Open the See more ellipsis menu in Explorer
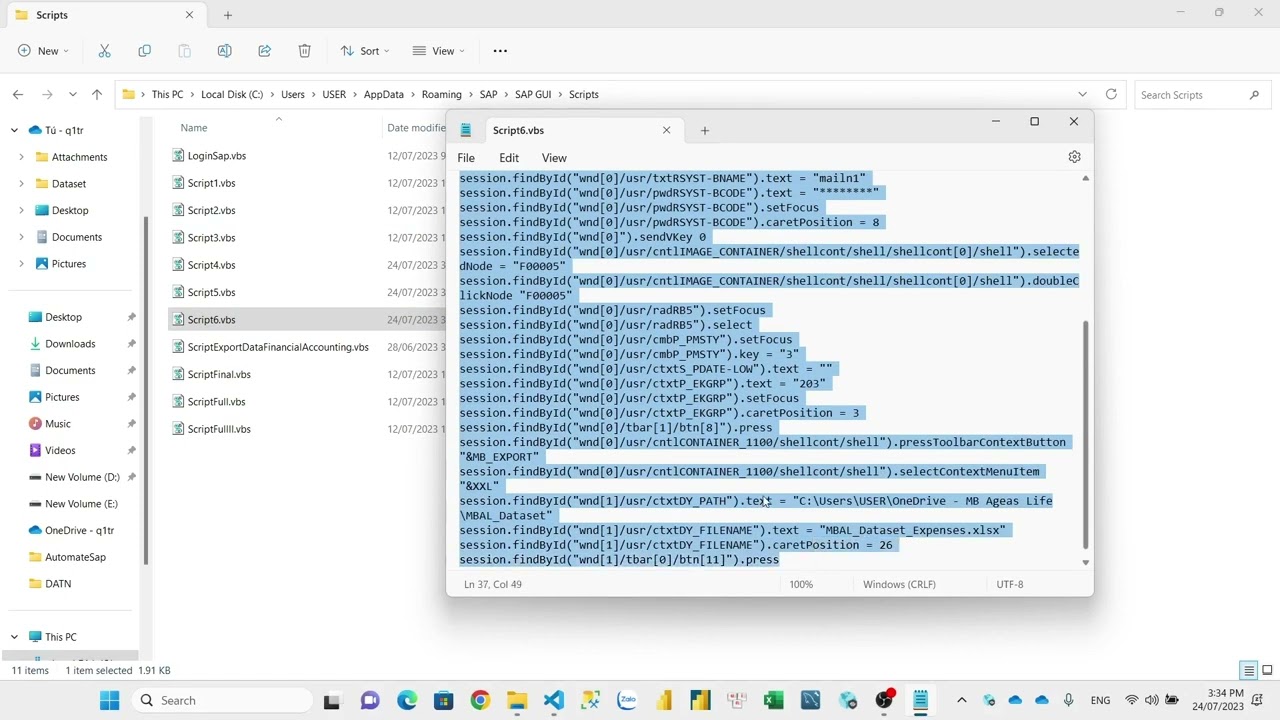This screenshot has width=1280, height=720. pyautogui.click(x=500, y=51)
